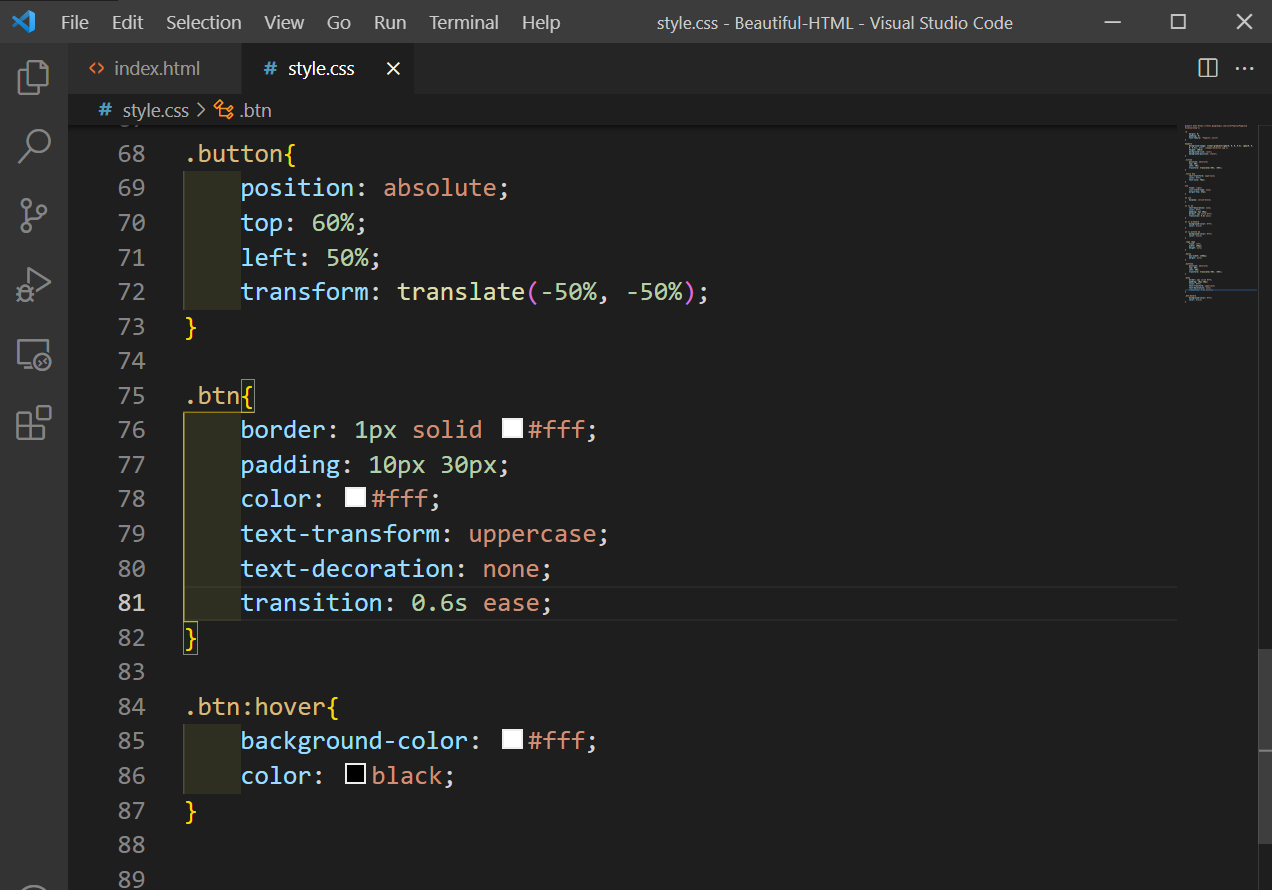This screenshot has width=1272, height=890.
Task: Minimize the VS Code window
Action: click(1113, 22)
